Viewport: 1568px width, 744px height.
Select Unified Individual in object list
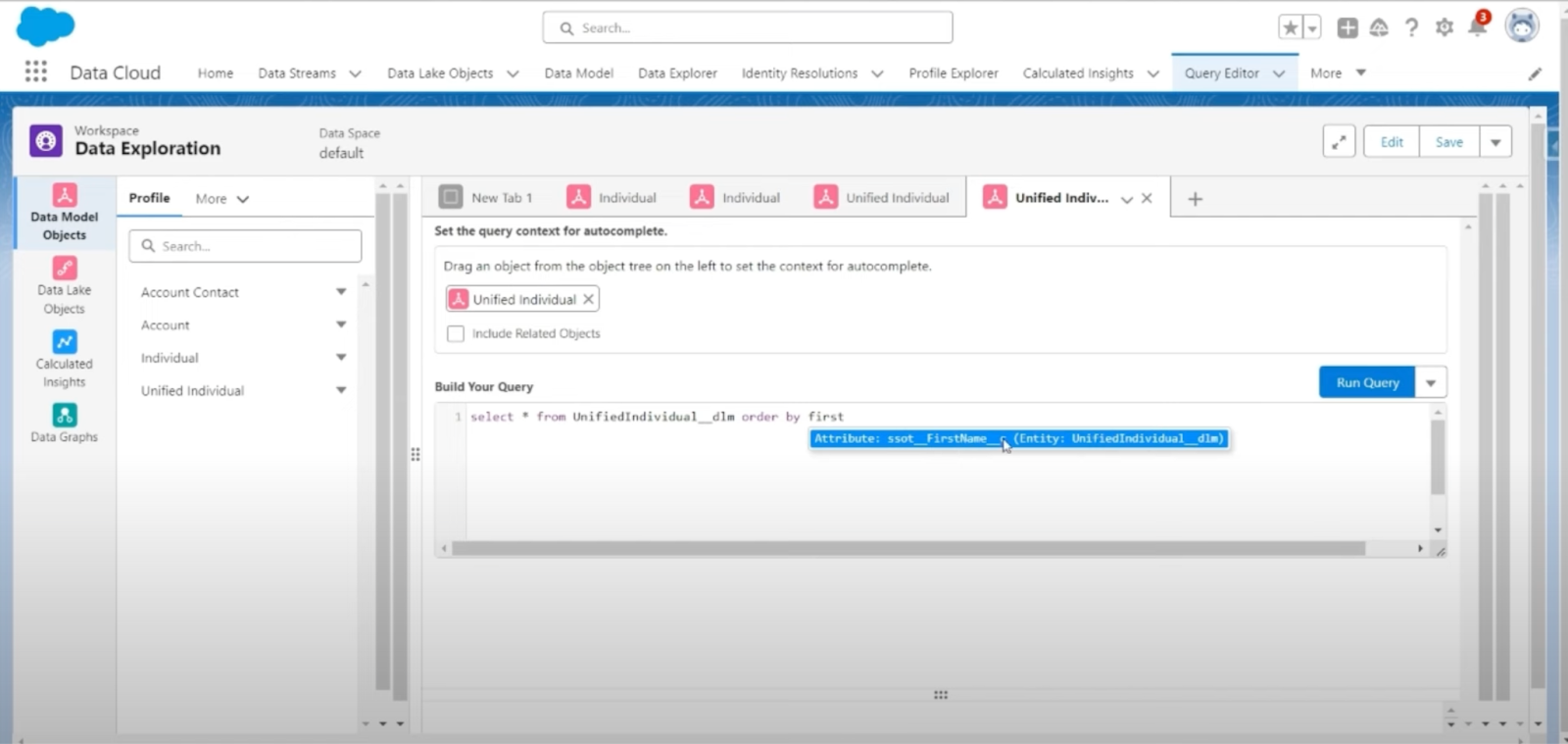pos(192,390)
